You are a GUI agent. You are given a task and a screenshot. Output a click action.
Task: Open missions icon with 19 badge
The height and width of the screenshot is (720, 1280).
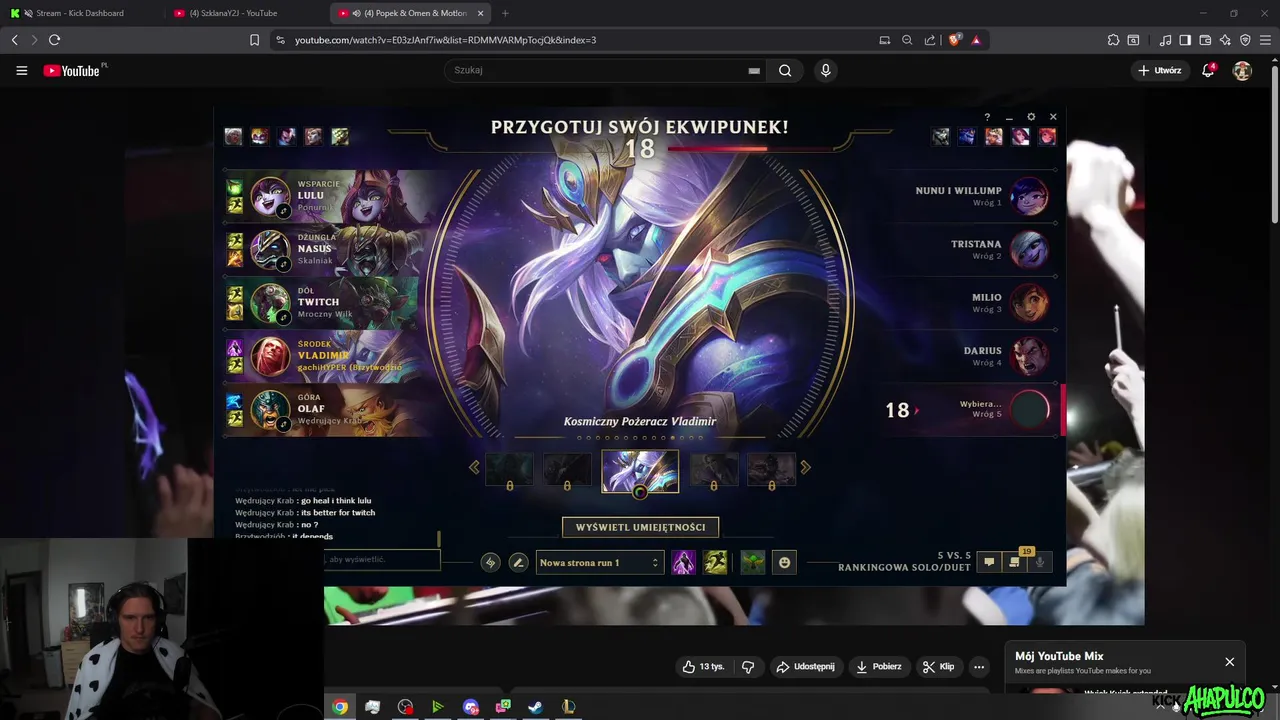pyautogui.click(x=1014, y=562)
